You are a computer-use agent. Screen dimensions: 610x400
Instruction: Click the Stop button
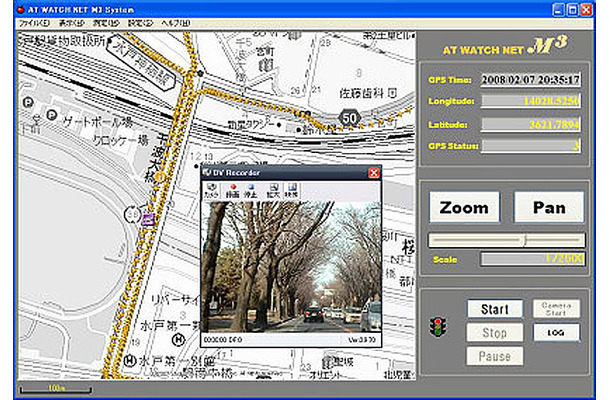pyautogui.click(x=495, y=333)
